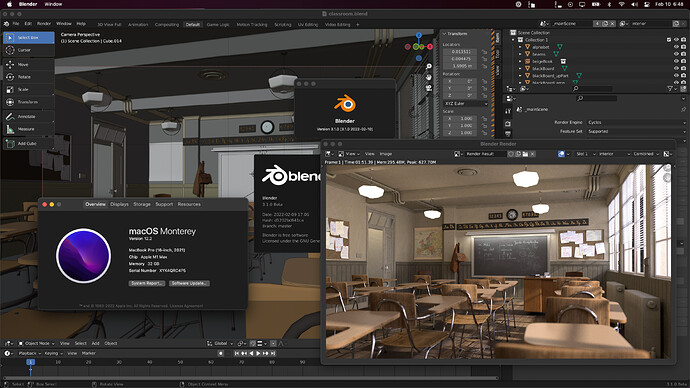Click the zoom magnifier viewport gizmo

point(429,66)
